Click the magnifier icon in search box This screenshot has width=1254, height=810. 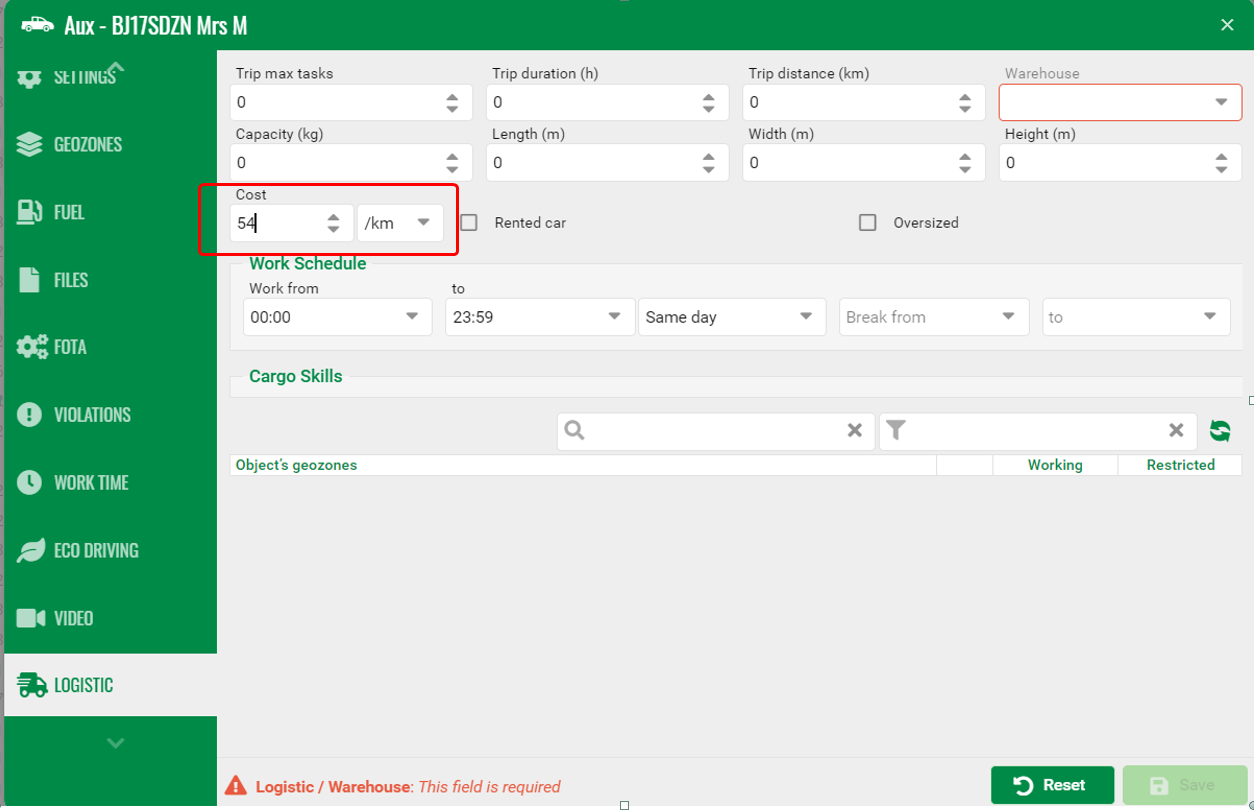coord(575,431)
